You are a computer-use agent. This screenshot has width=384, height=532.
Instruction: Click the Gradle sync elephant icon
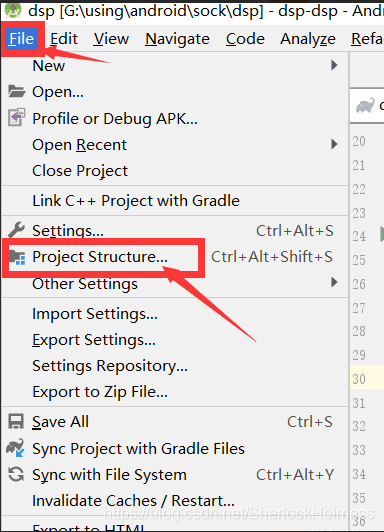coord(16,448)
